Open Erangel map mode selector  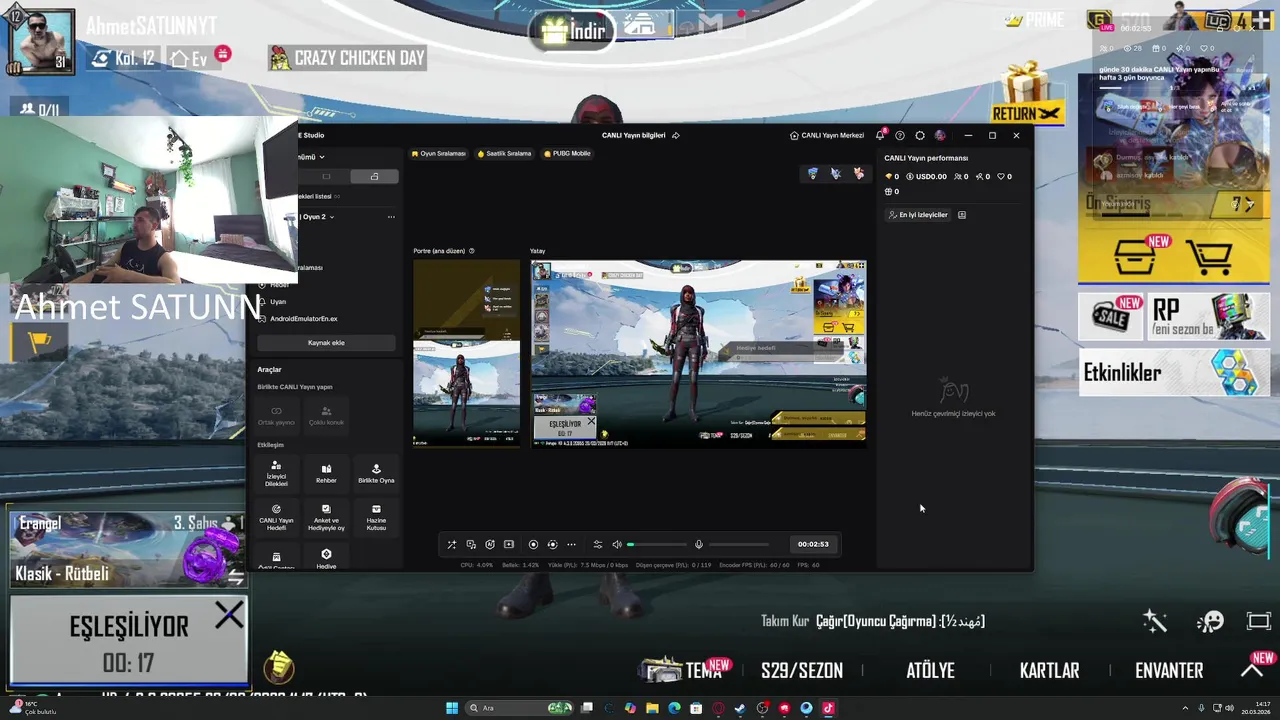click(126, 549)
